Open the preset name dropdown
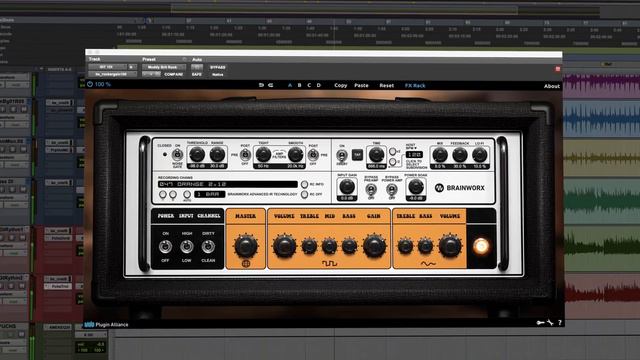This screenshot has height=360, width=640. tap(163, 67)
